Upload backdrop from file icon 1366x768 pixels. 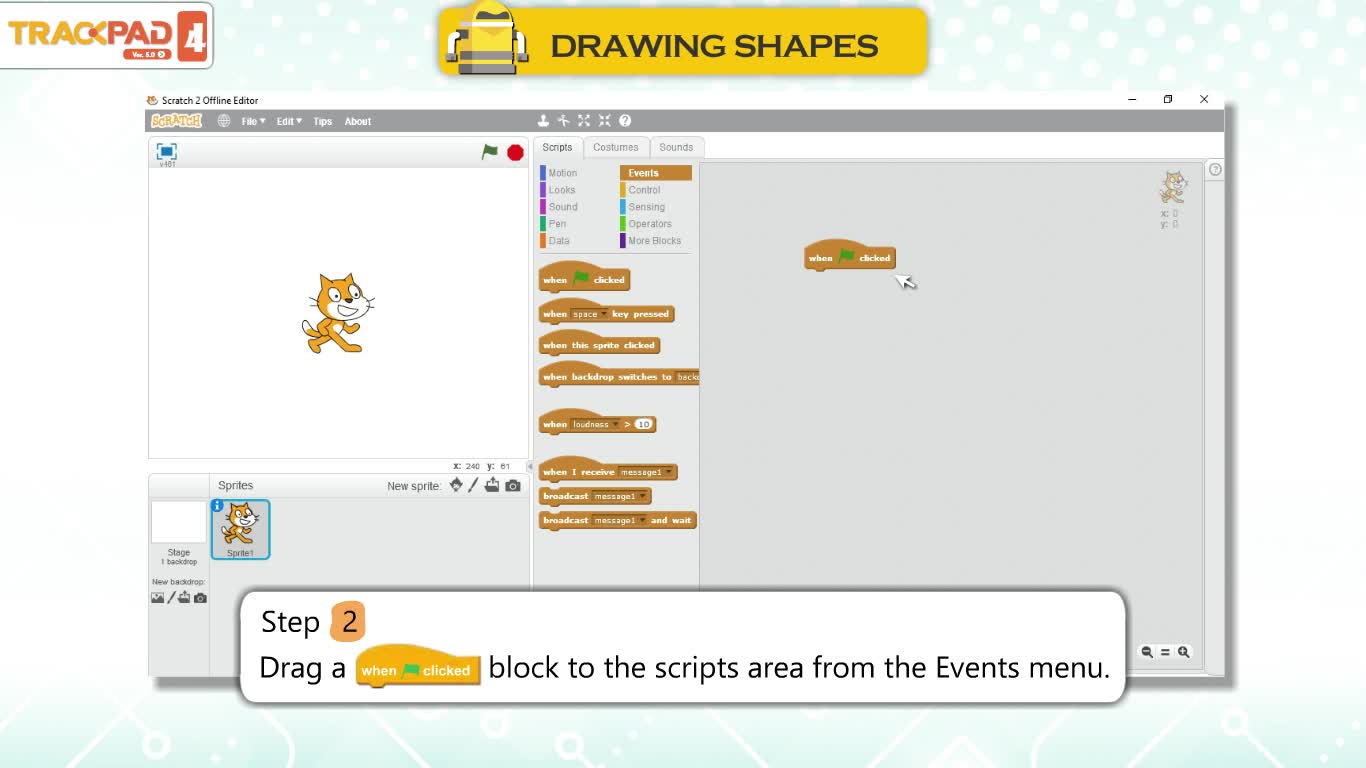(184, 598)
